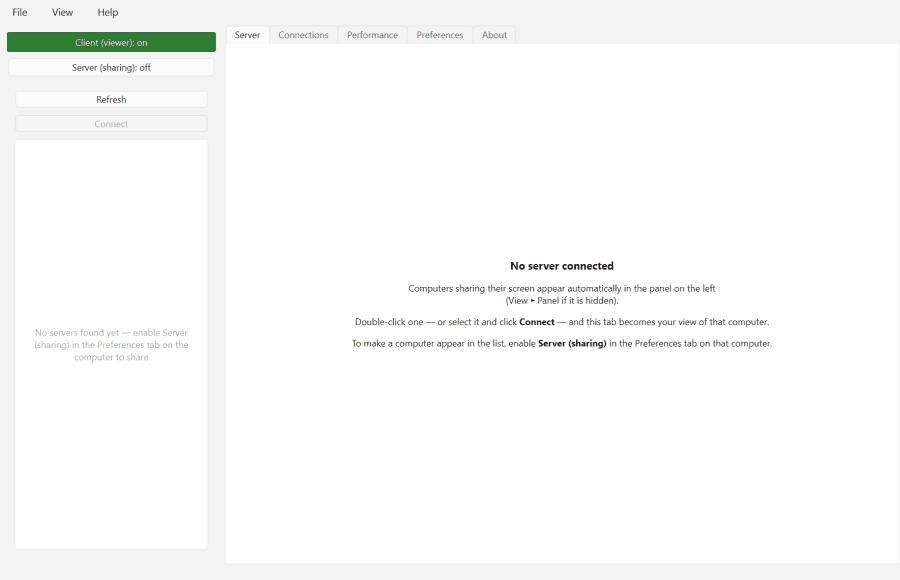Go to the Preferences tab

tap(440, 35)
